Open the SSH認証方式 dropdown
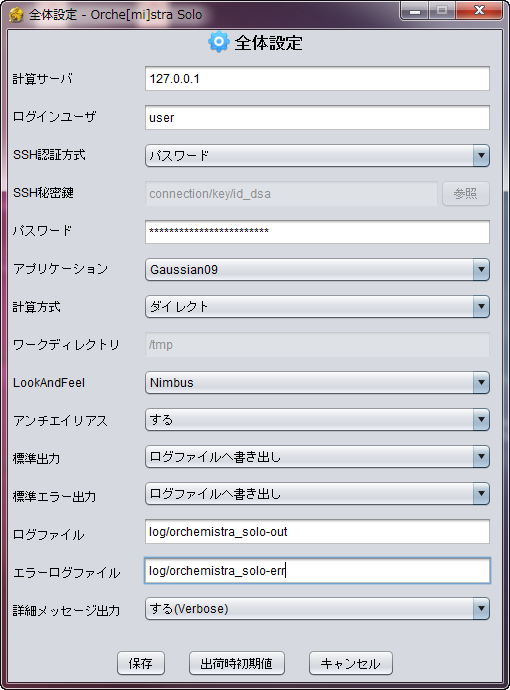 [x=317, y=155]
